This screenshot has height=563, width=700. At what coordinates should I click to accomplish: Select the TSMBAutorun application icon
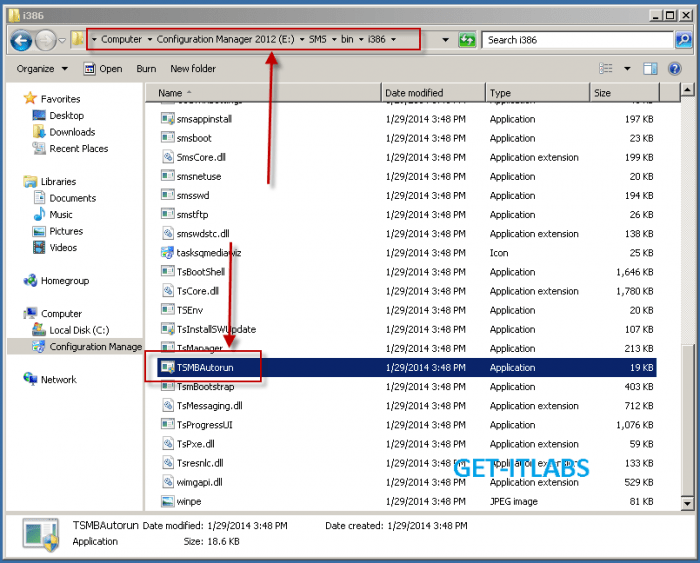[167, 367]
